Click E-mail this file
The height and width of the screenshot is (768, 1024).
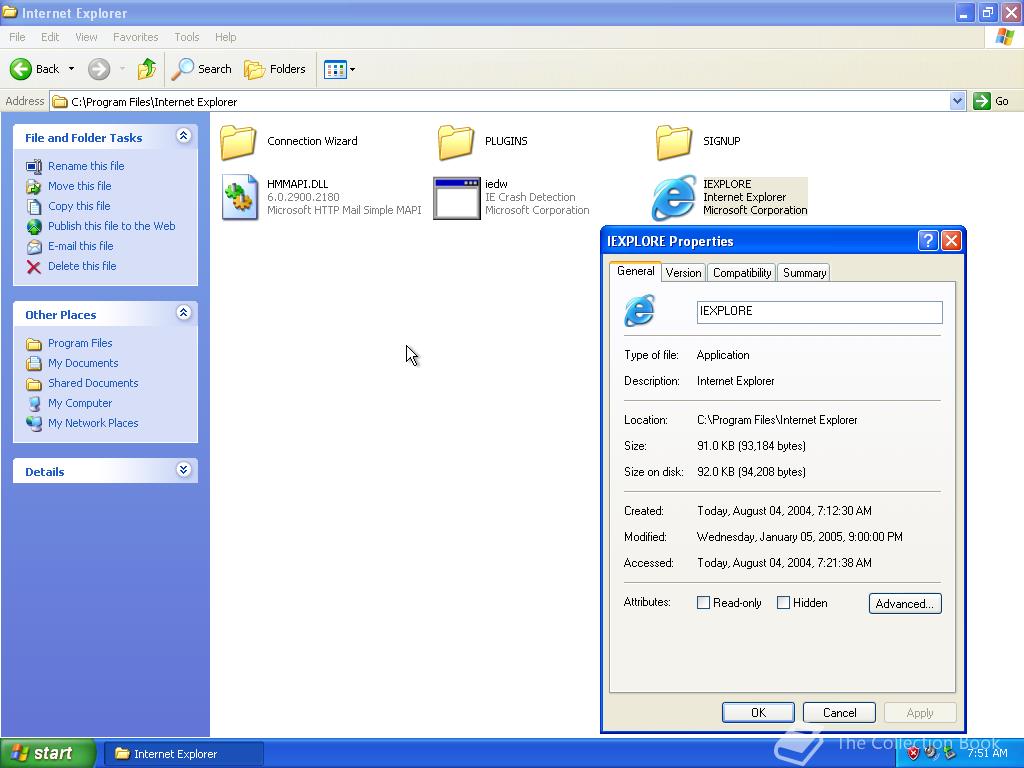point(80,246)
